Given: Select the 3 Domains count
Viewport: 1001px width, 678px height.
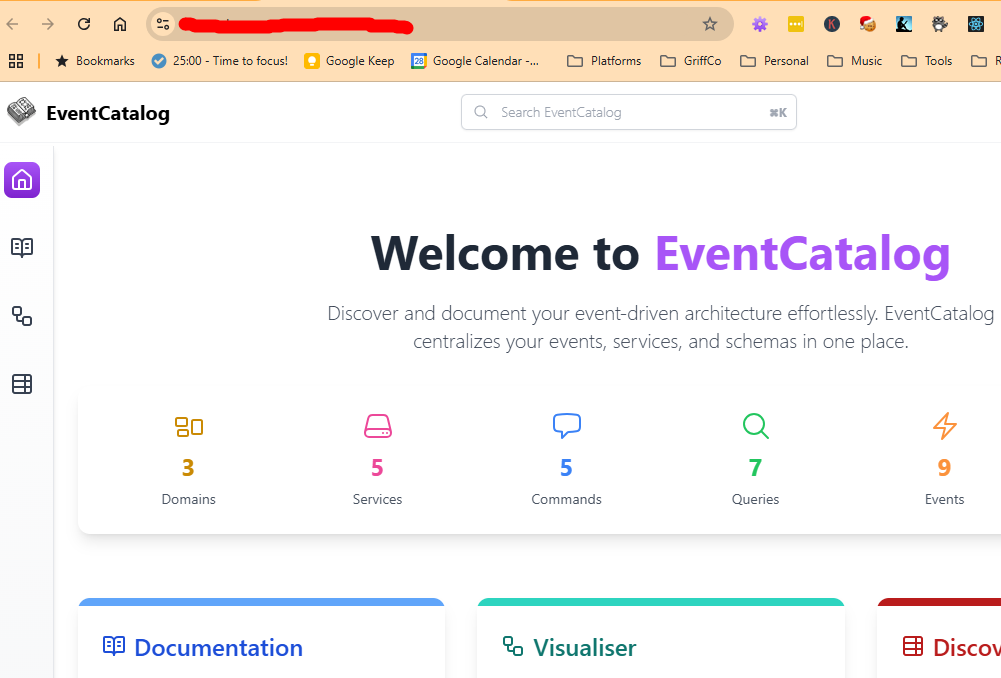Looking at the screenshot, I should [x=188, y=468].
